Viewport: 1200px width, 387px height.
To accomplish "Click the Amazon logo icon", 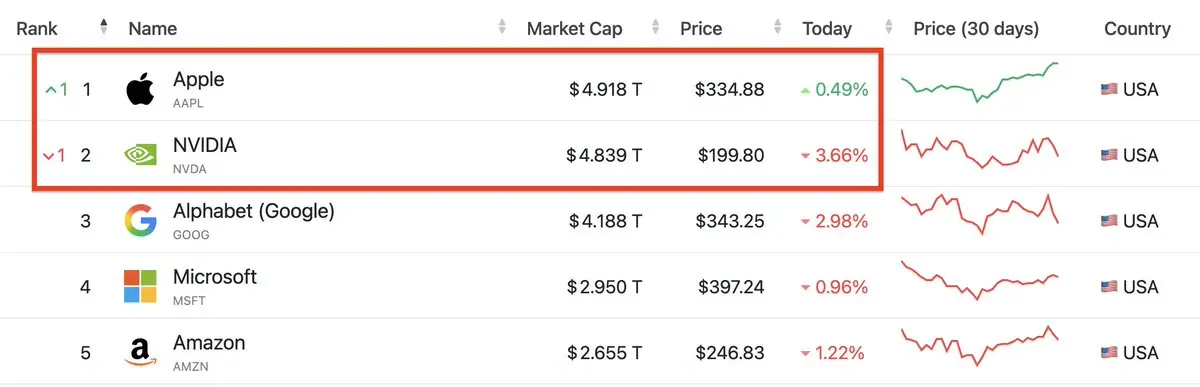I will coord(140,352).
